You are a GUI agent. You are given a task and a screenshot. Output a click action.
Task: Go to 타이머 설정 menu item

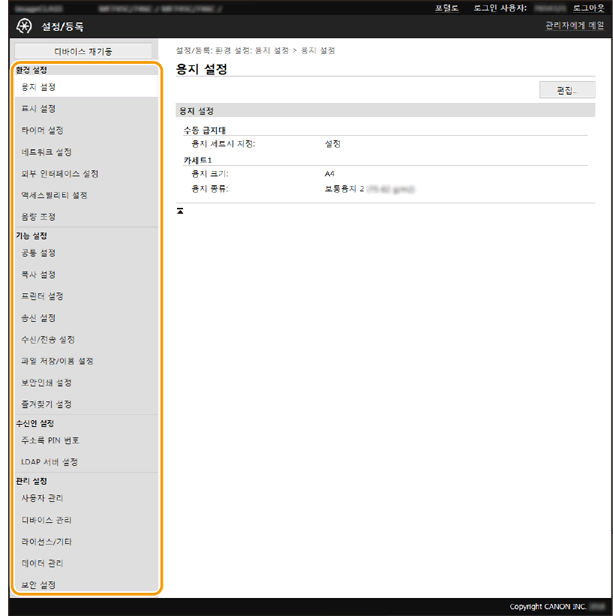42,130
